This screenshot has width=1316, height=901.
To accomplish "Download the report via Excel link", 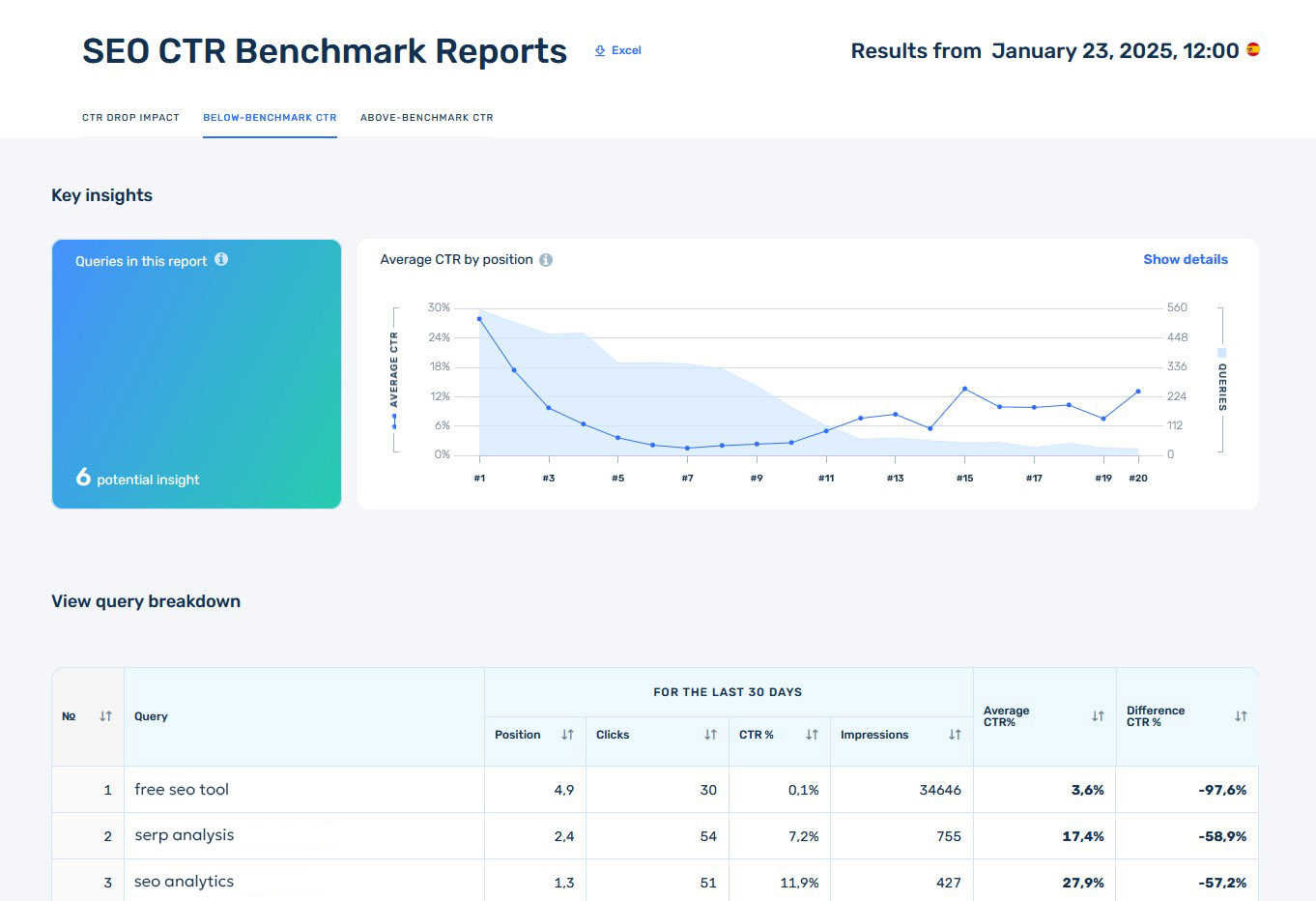I will click(618, 50).
